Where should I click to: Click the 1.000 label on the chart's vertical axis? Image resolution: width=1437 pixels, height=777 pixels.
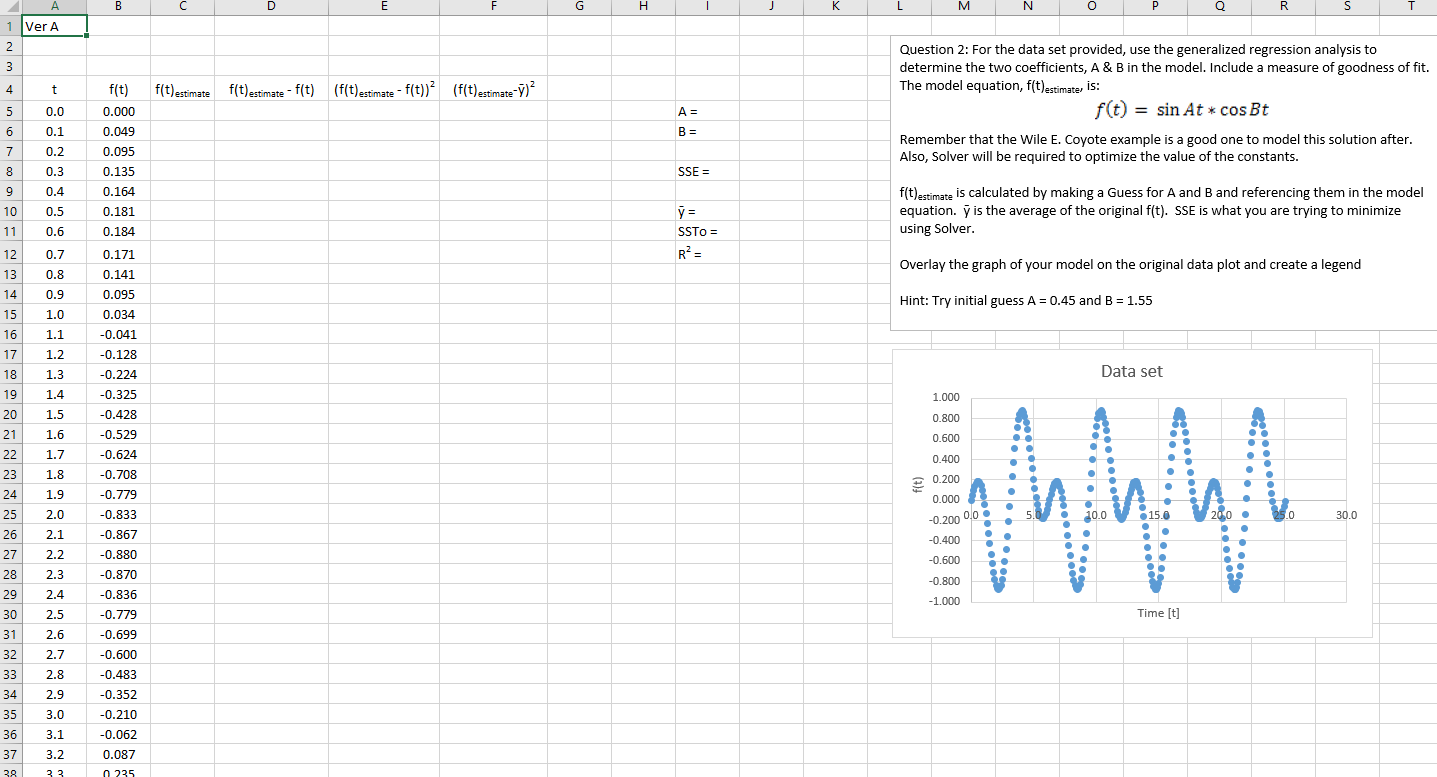click(x=946, y=398)
